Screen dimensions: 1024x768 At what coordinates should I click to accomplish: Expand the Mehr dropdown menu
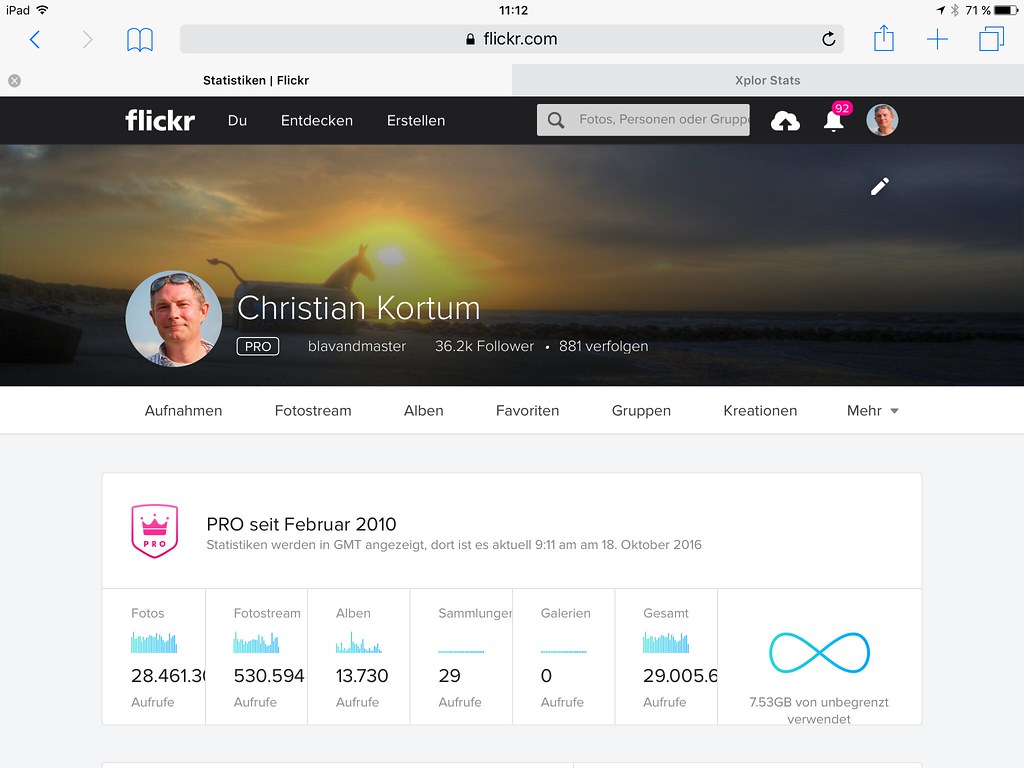click(x=872, y=411)
